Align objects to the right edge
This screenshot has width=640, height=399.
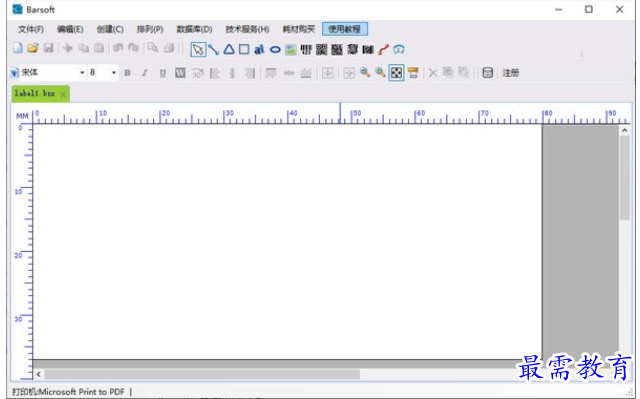click(250, 73)
